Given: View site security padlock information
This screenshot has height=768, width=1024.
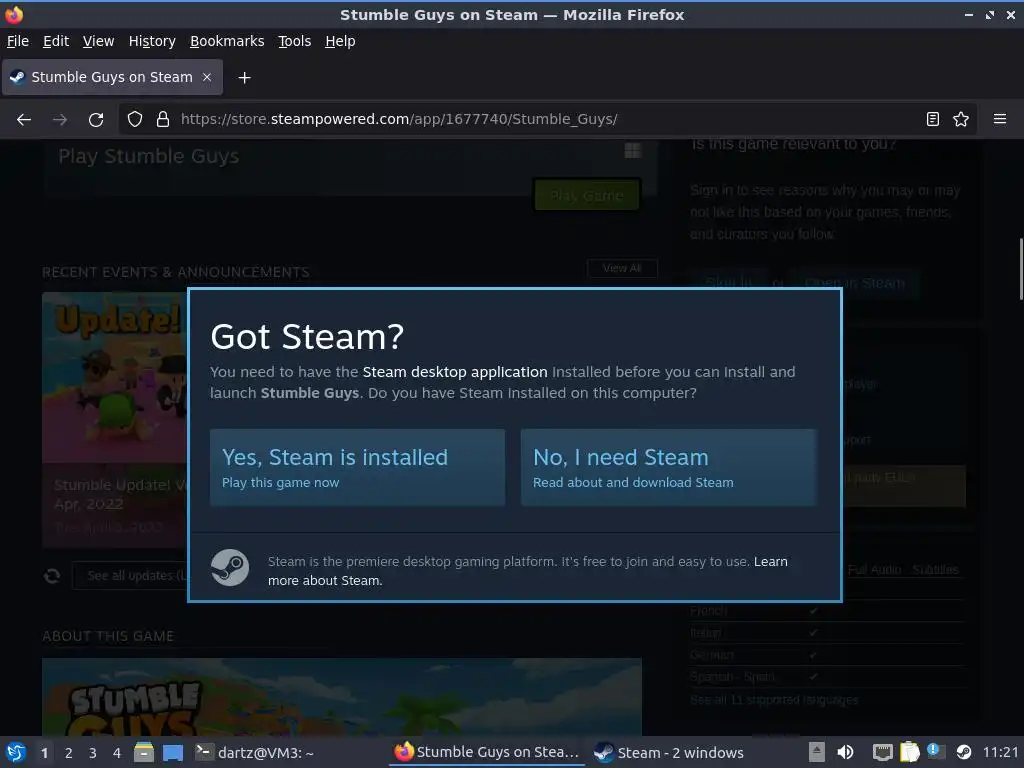Looking at the screenshot, I should point(163,120).
